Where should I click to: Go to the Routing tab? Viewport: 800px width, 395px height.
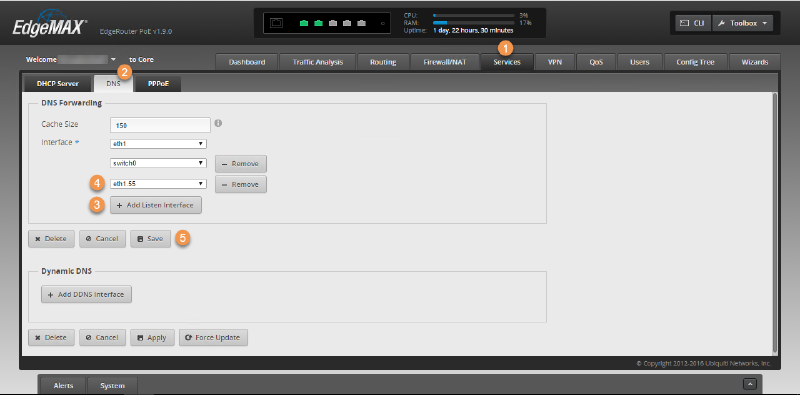(x=383, y=62)
